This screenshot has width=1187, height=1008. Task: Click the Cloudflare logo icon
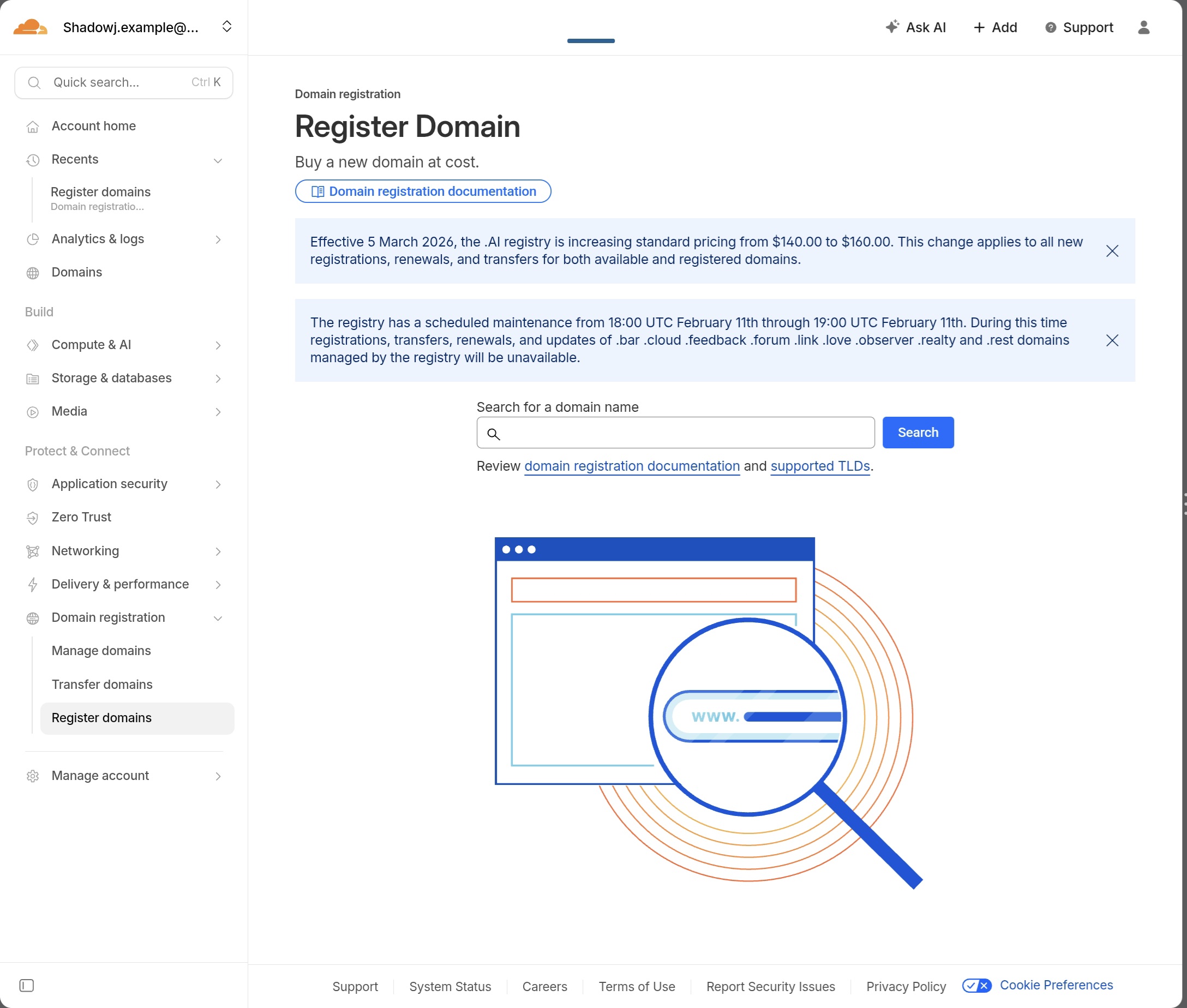[x=31, y=27]
